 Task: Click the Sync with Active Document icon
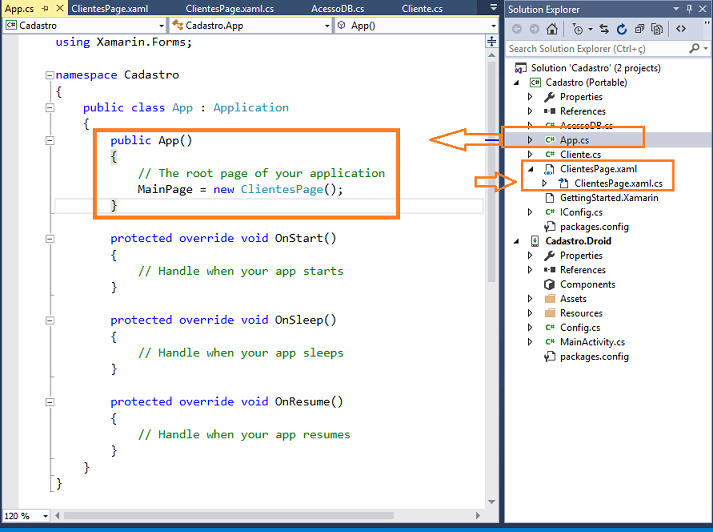click(x=605, y=29)
